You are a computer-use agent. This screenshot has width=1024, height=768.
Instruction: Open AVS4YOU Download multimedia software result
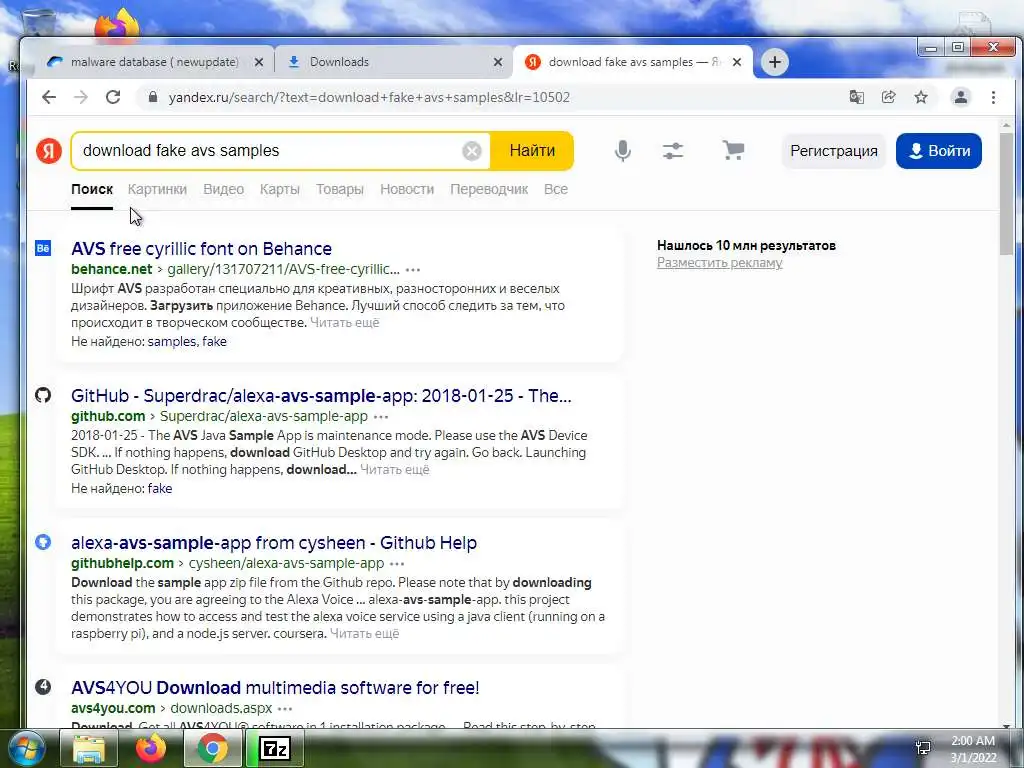point(275,688)
